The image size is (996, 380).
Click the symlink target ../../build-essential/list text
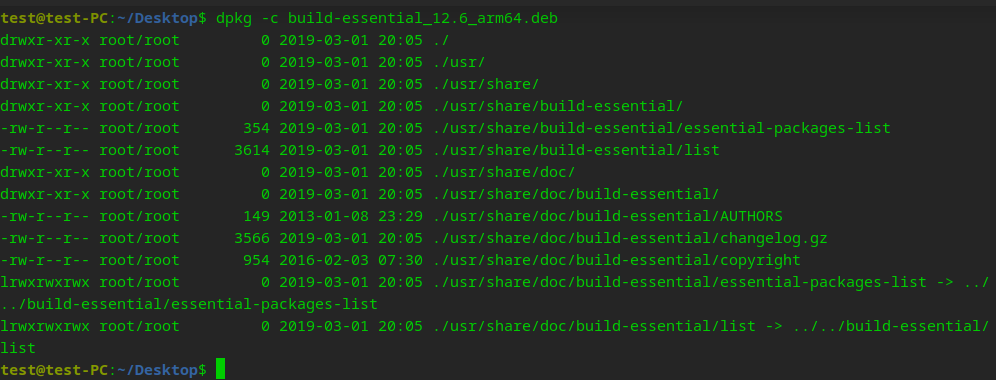(x=891, y=327)
